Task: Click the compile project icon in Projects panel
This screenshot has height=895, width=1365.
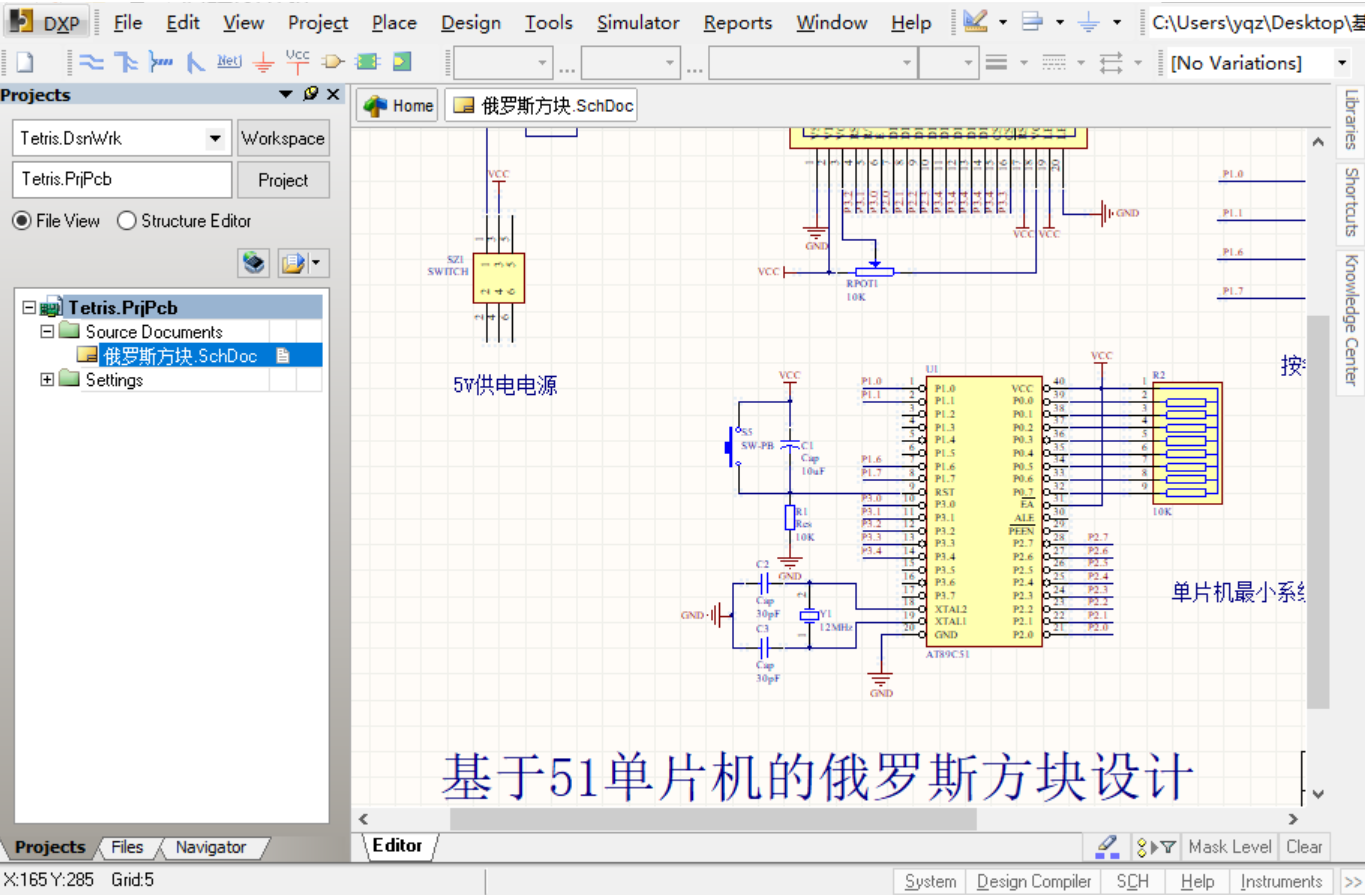Action: tap(254, 263)
